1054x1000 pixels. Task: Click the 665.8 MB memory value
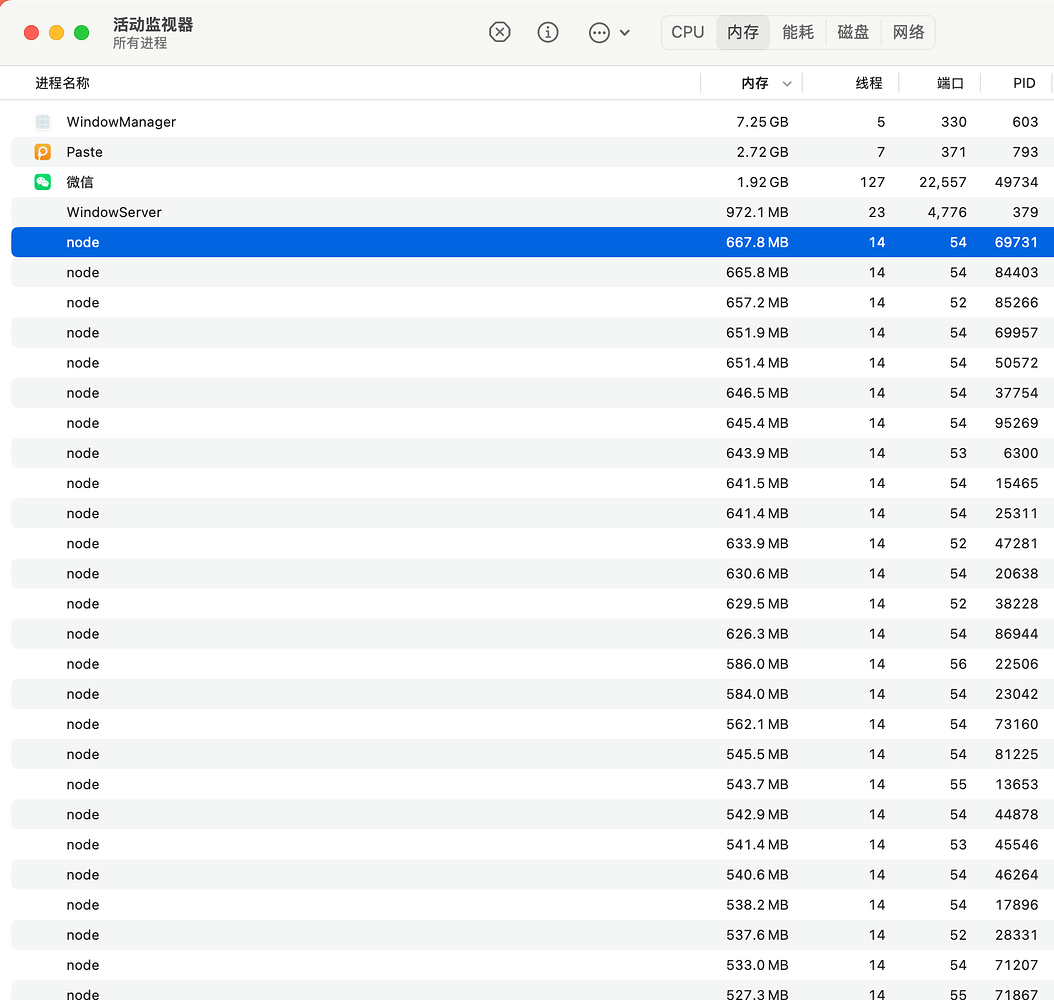757,272
